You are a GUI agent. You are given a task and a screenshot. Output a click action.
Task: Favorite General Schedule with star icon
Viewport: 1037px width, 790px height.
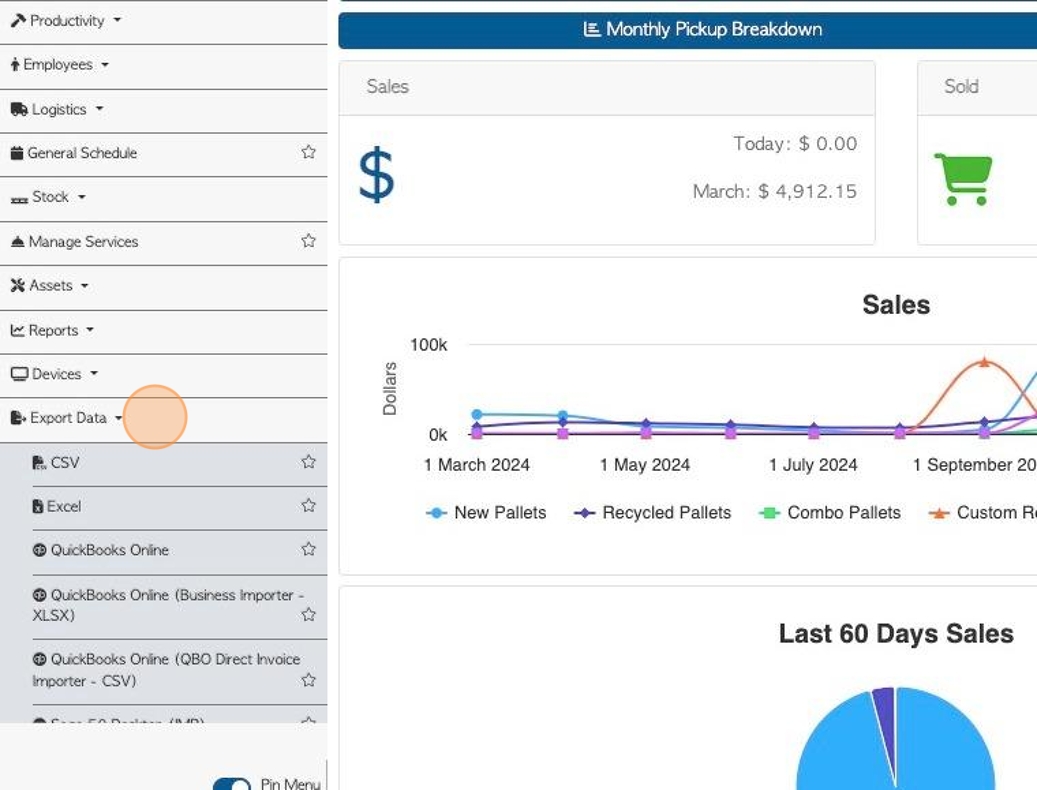point(308,152)
